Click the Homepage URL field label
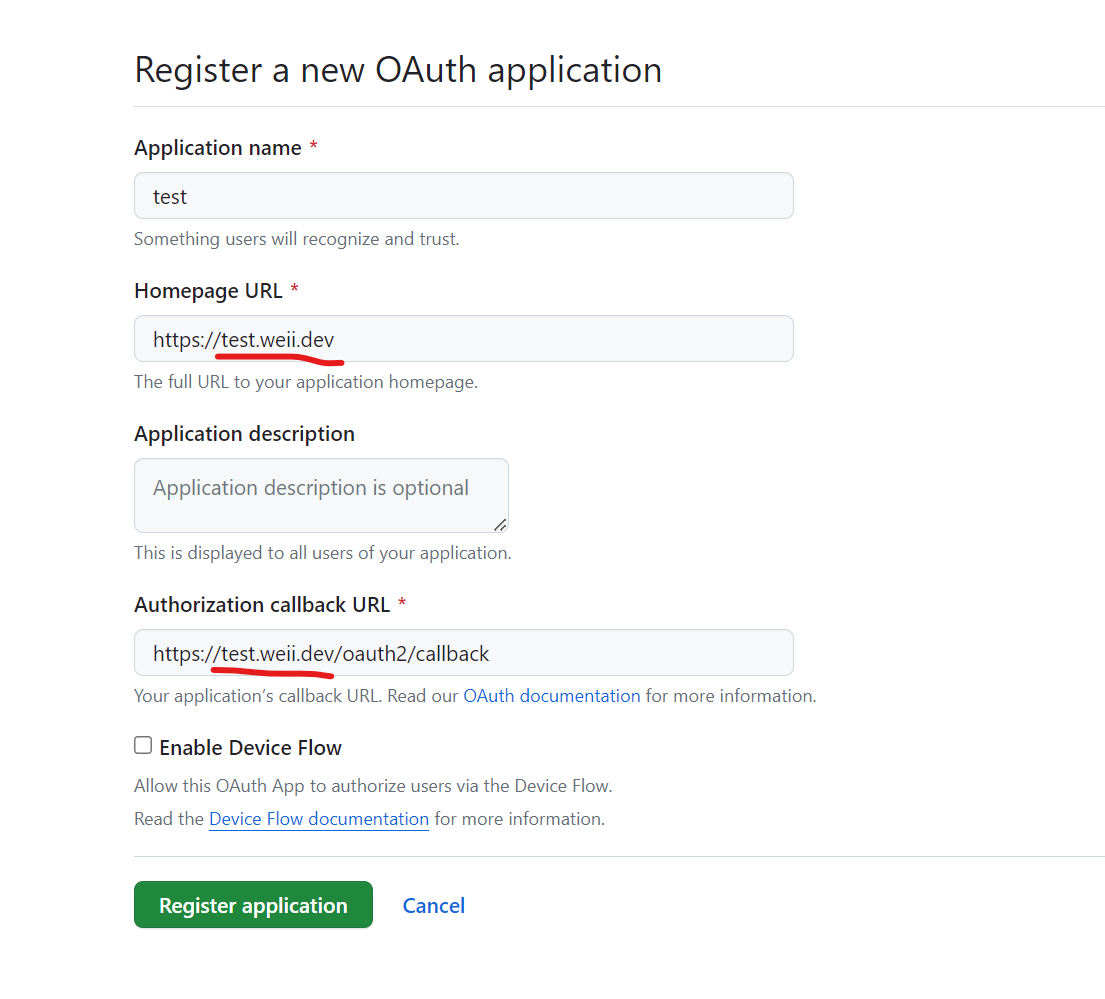 209,291
